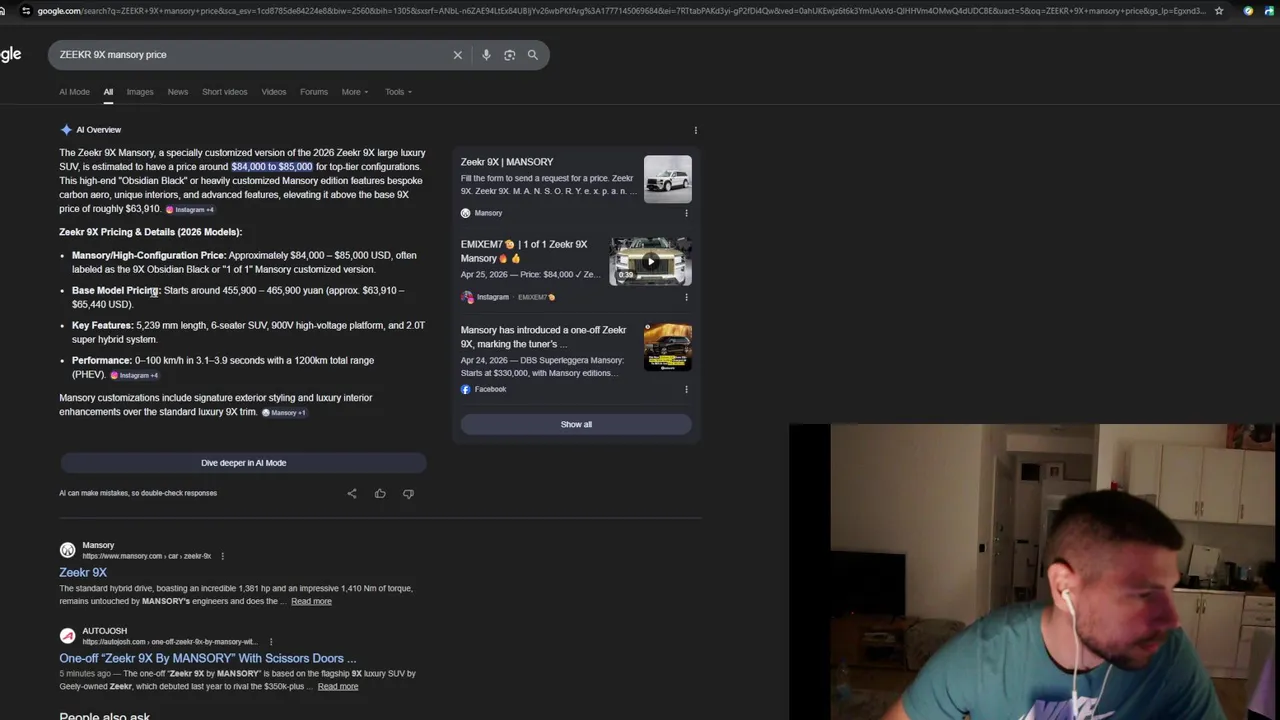Click the Google logo

10,55
